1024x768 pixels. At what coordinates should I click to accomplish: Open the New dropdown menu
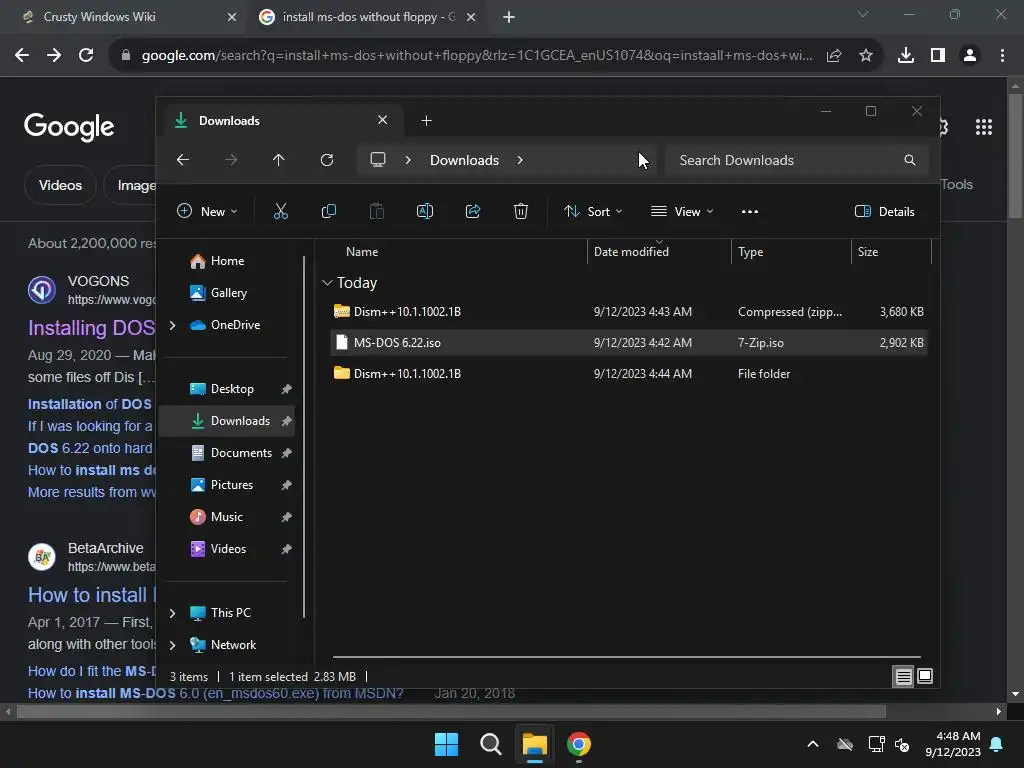pos(208,211)
